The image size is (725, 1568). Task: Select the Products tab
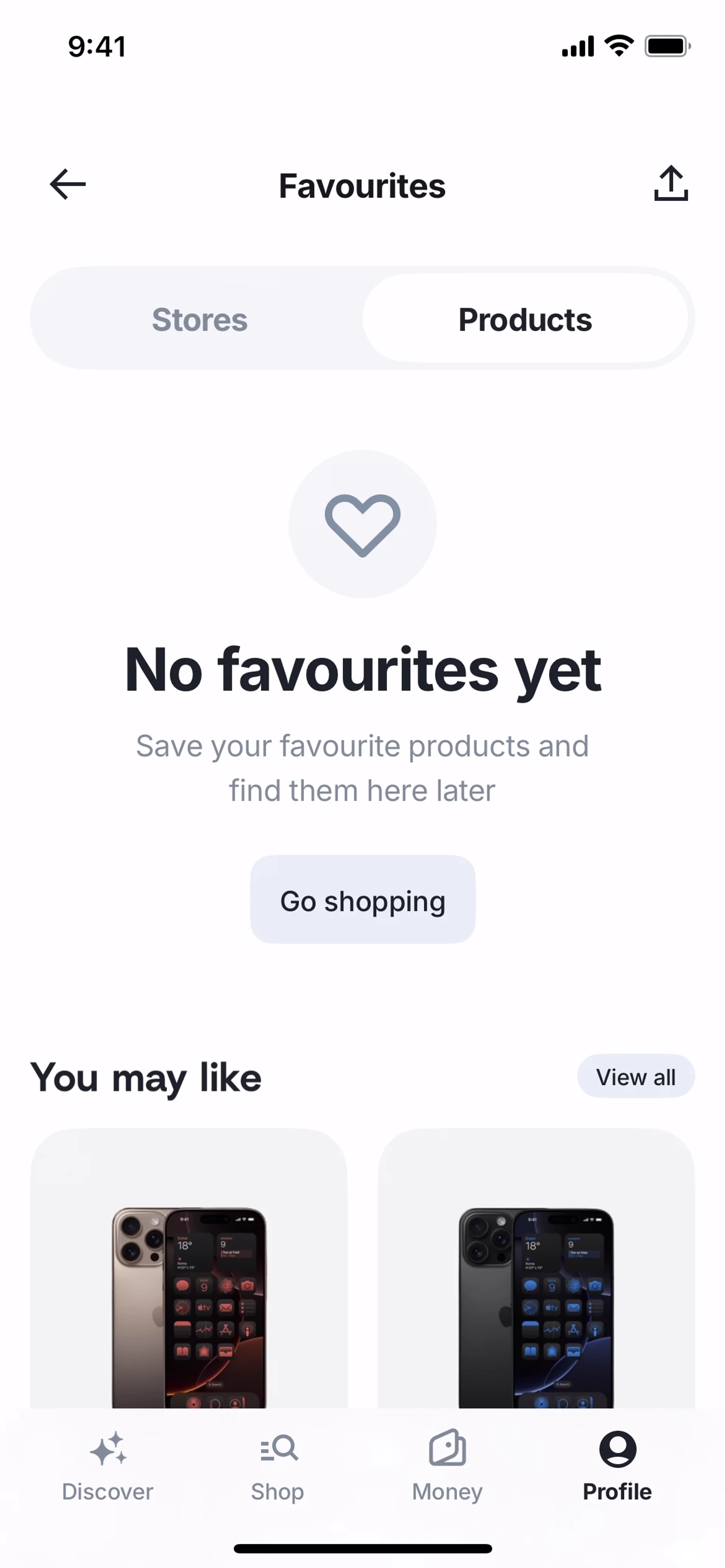tap(525, 320)
